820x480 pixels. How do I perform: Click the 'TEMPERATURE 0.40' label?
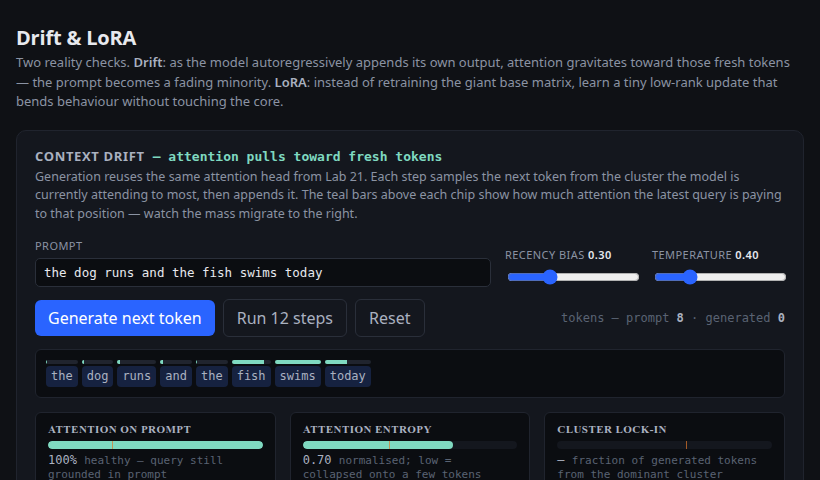(x=705, y=255)
